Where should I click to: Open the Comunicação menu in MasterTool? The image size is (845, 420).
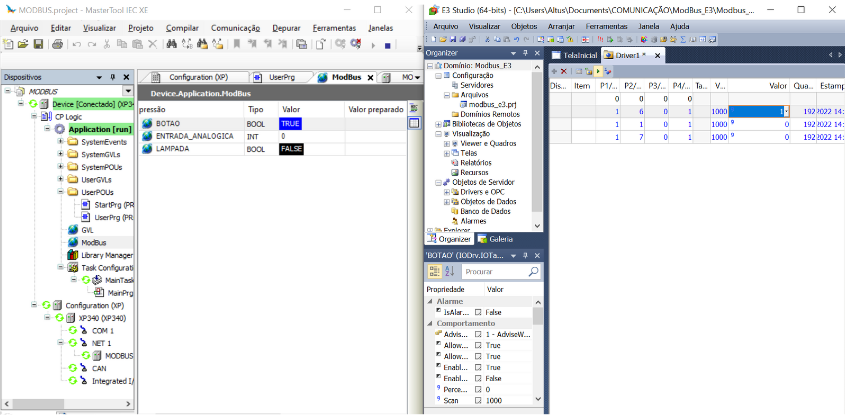pos(235,28)
